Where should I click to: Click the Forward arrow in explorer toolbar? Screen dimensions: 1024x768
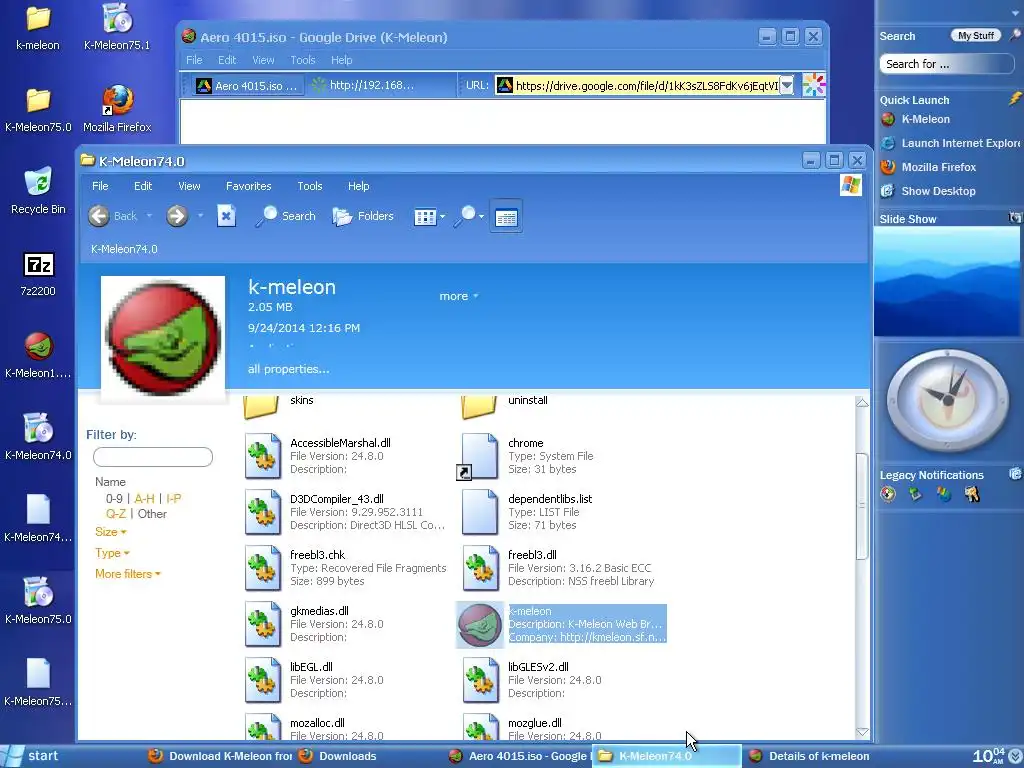point(177,216)
